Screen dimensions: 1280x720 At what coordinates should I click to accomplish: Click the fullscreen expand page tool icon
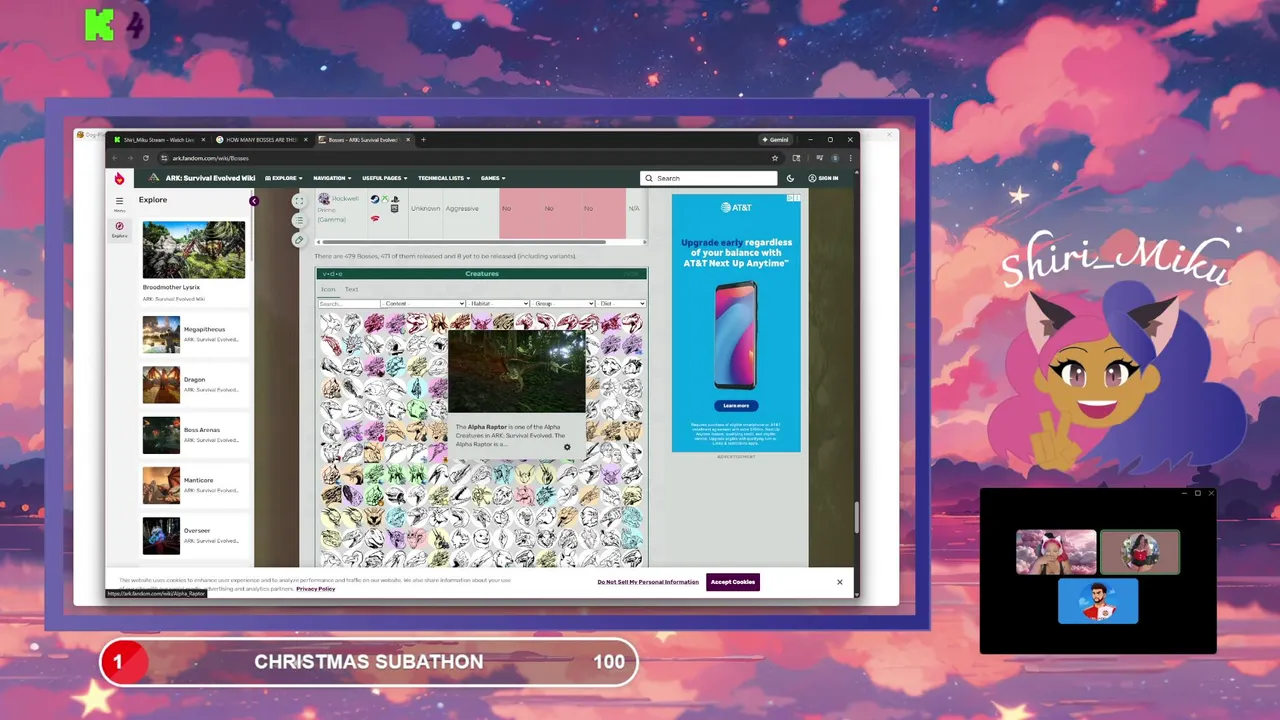click(298, 201)
